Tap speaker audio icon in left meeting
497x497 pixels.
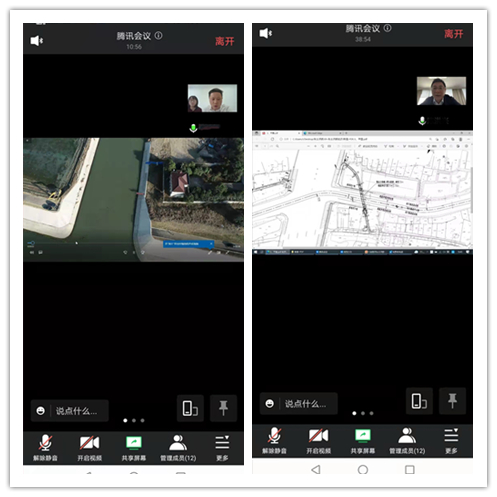click(x=37, y=41)
